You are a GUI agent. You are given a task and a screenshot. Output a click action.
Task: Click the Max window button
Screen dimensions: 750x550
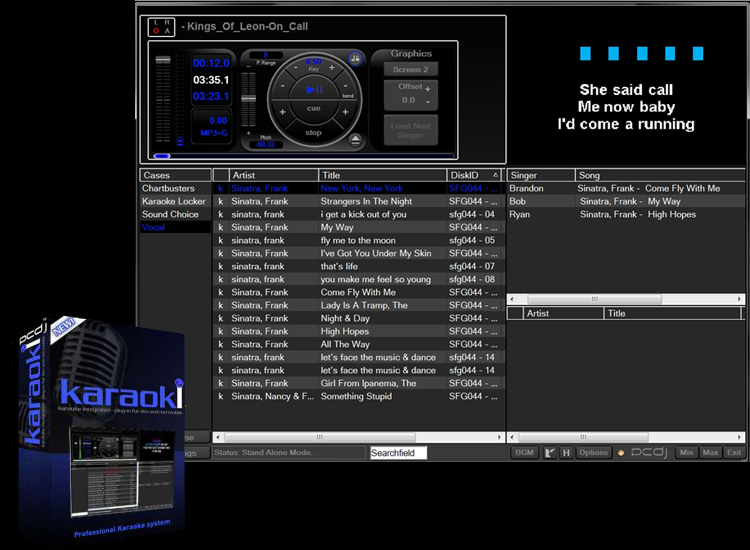pos(710,452)
